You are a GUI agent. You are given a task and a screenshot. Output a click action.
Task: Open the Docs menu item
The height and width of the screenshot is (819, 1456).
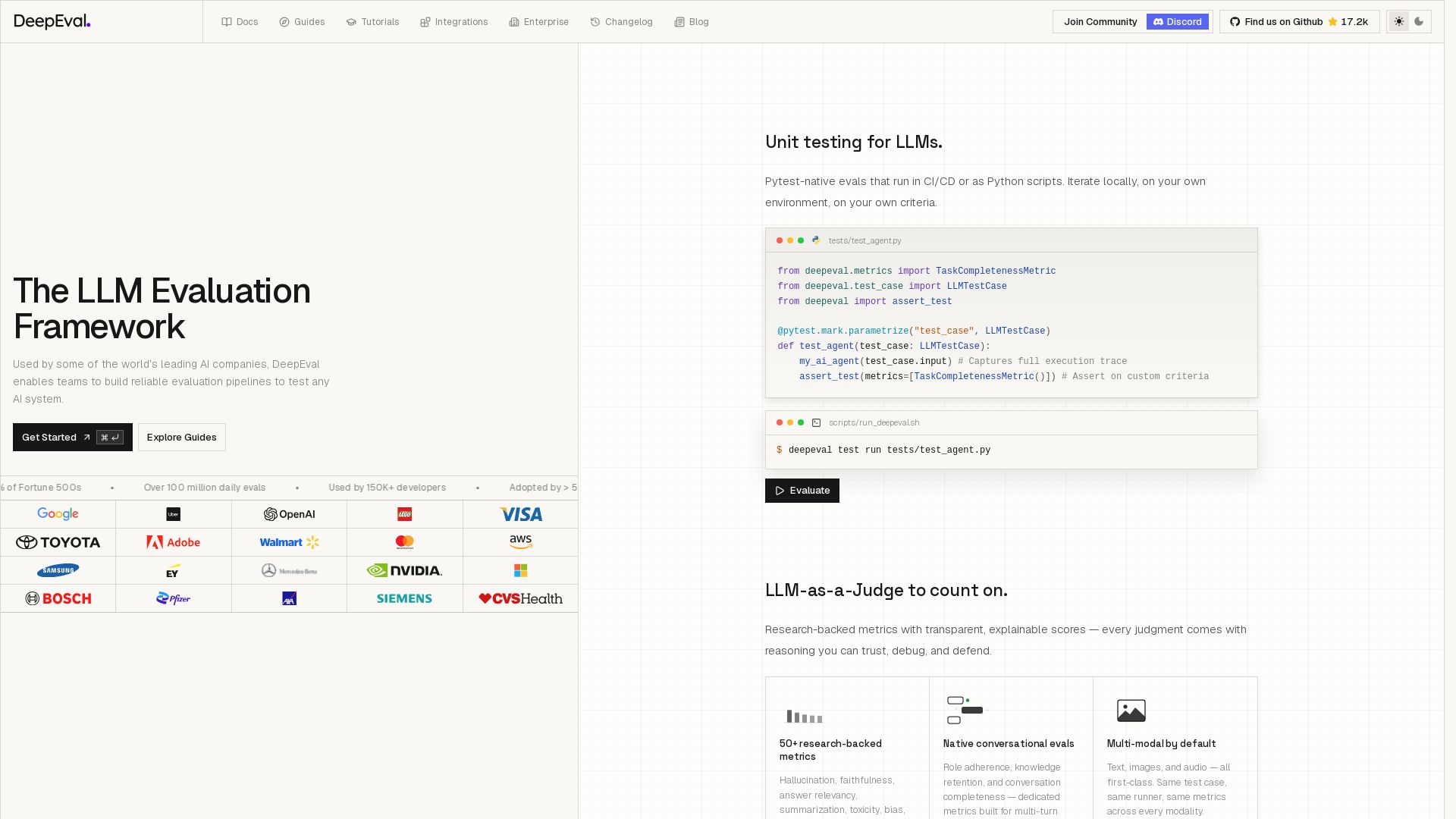(x=240, y=22)
